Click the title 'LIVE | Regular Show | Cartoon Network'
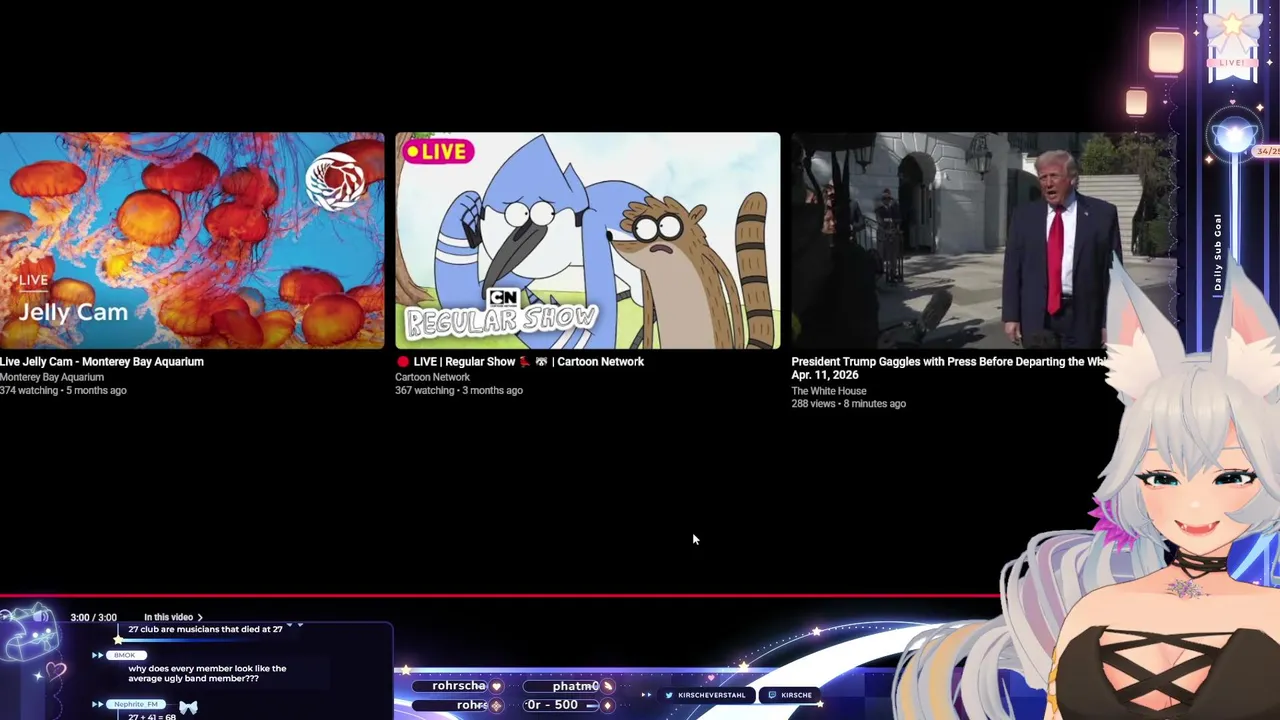 520,361
